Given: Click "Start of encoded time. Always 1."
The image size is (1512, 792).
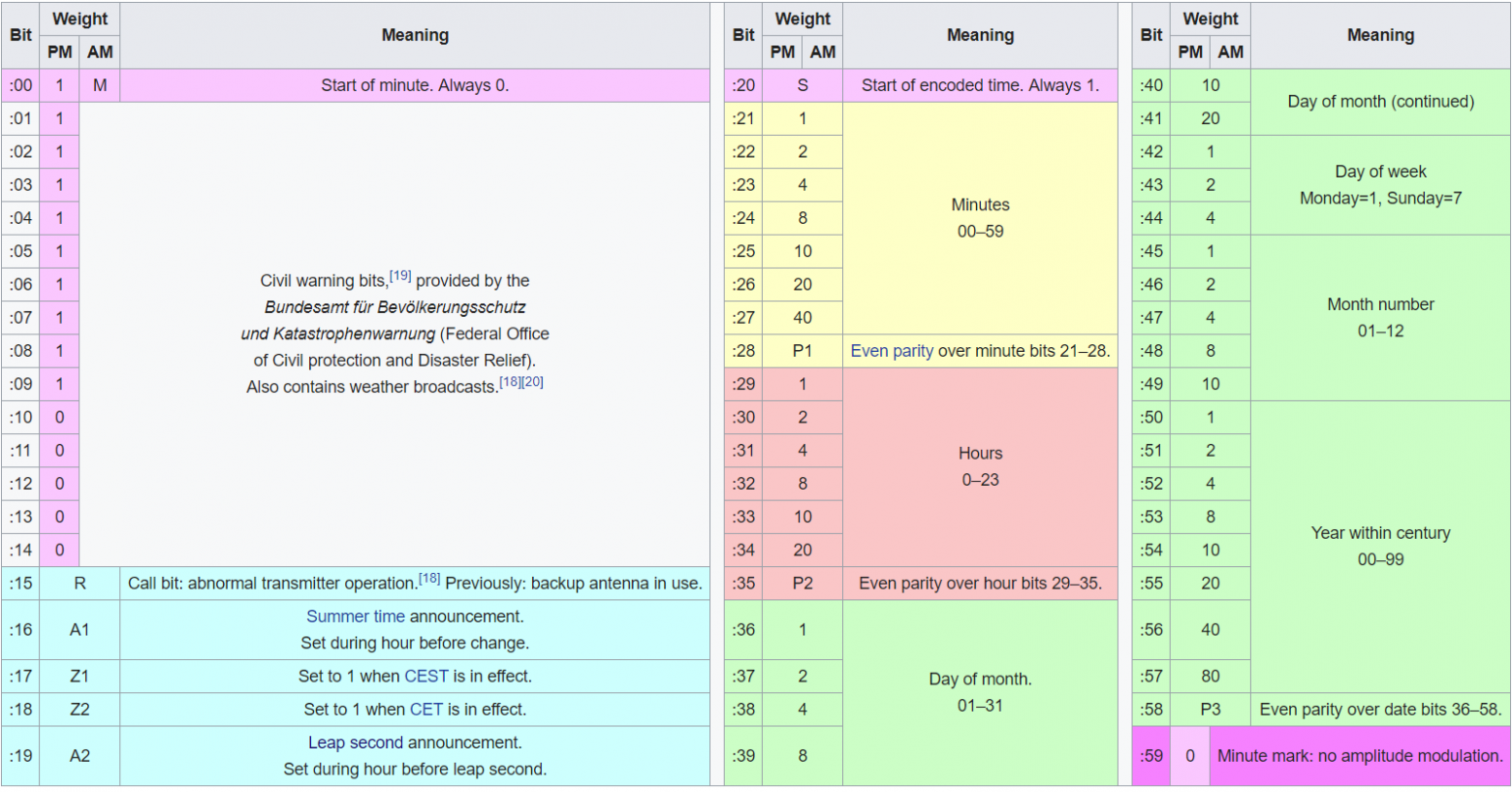Looking at the screenshot, I should pyautogui.click(x=981, y=85).
